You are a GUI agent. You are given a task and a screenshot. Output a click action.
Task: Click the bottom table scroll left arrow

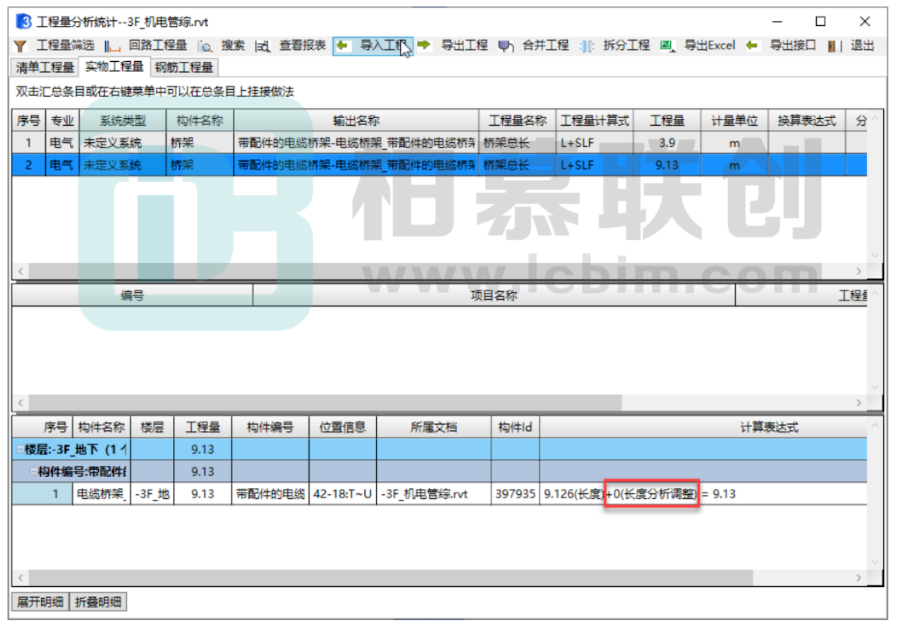click(x=21, y=578)
